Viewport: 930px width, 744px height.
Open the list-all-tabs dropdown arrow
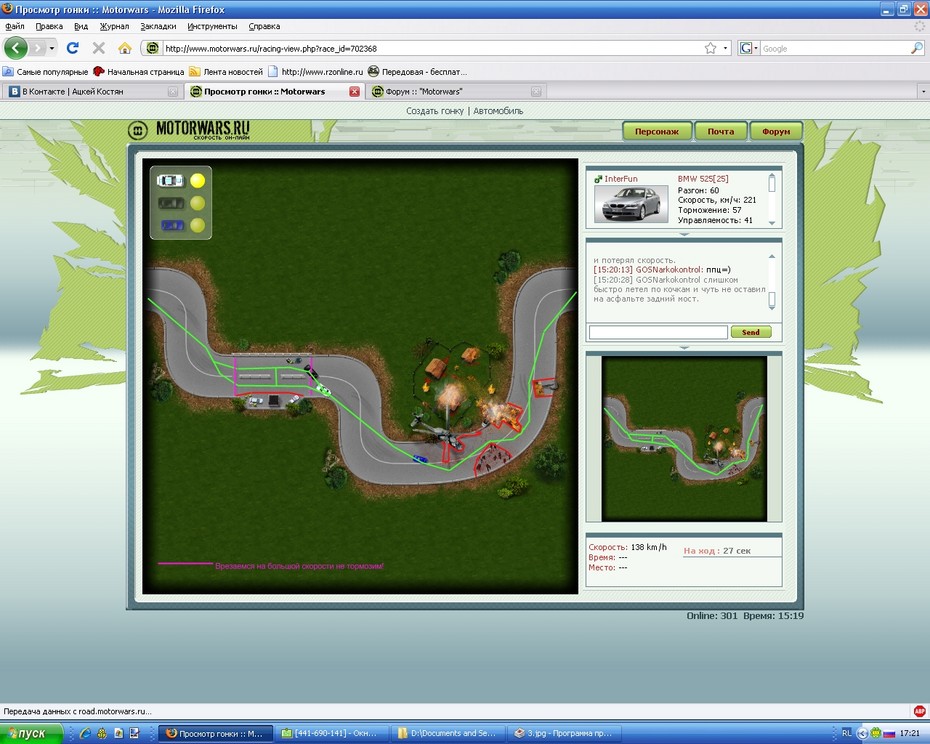[x=923, y=91]
